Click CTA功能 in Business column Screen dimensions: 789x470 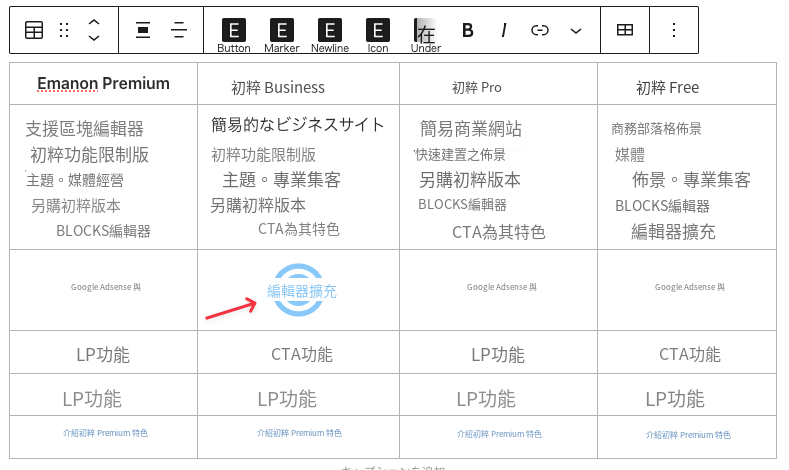coord(302,354)
